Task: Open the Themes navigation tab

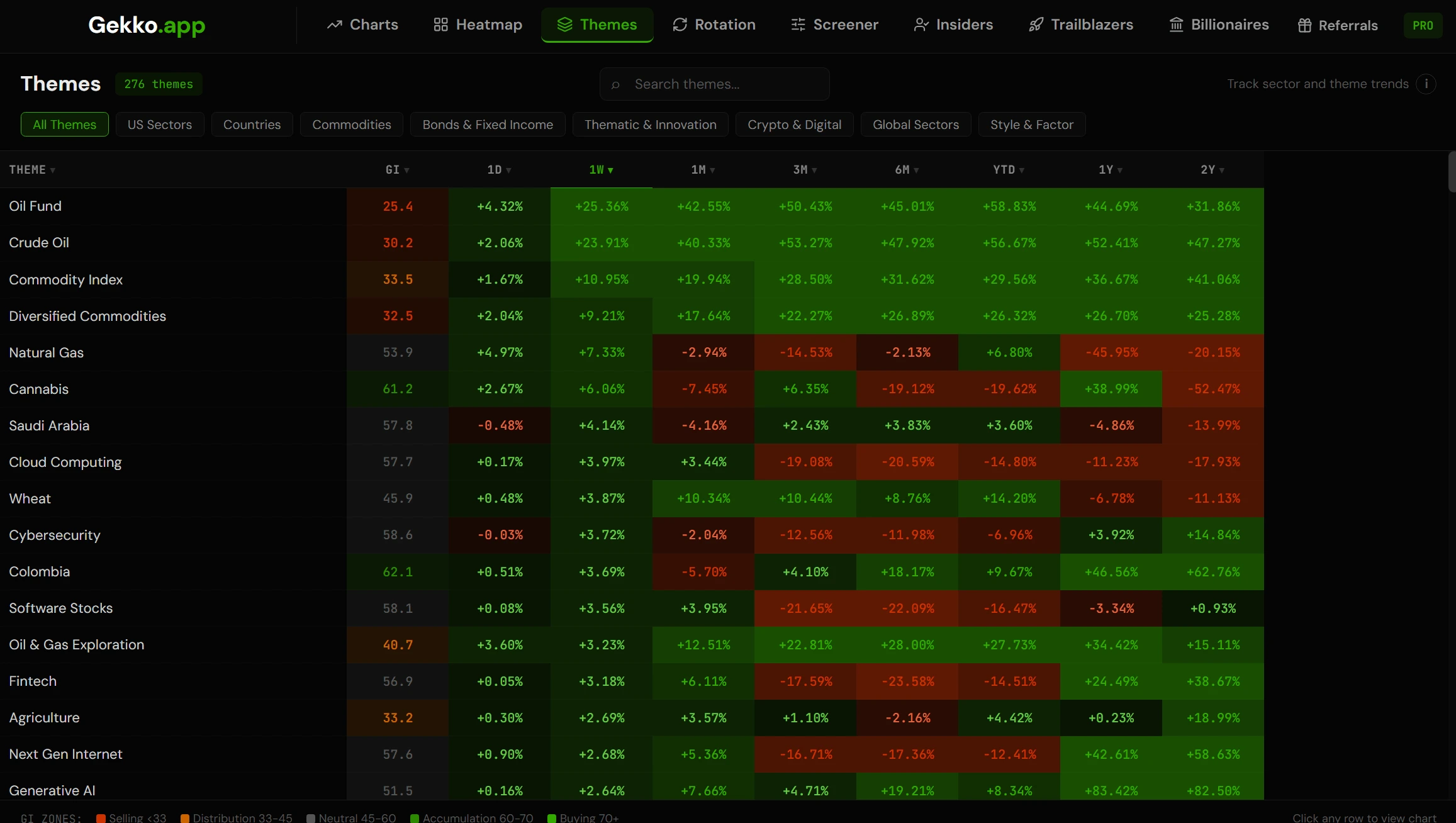Action: pos(596,25)
